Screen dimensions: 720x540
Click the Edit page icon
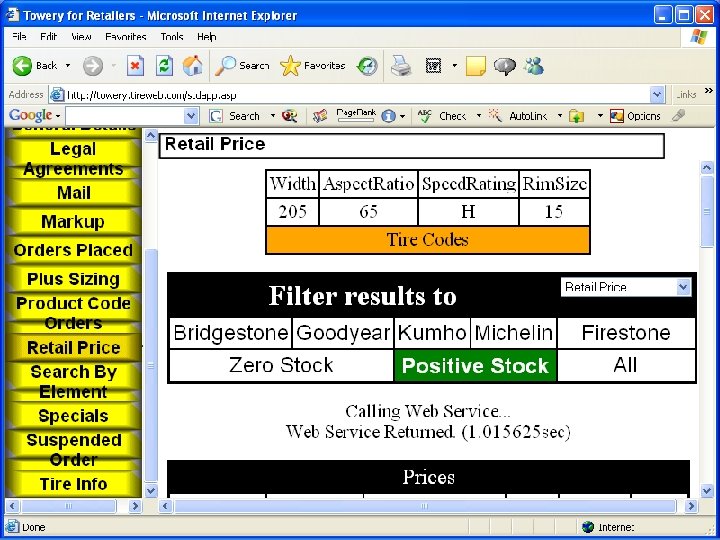pyautogui.click(x=433, y=66)
